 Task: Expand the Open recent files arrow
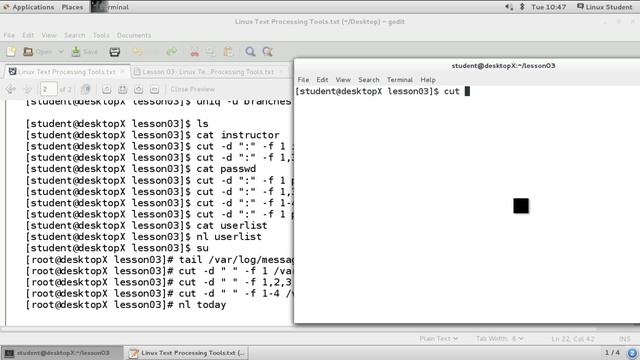click(61, 52)
